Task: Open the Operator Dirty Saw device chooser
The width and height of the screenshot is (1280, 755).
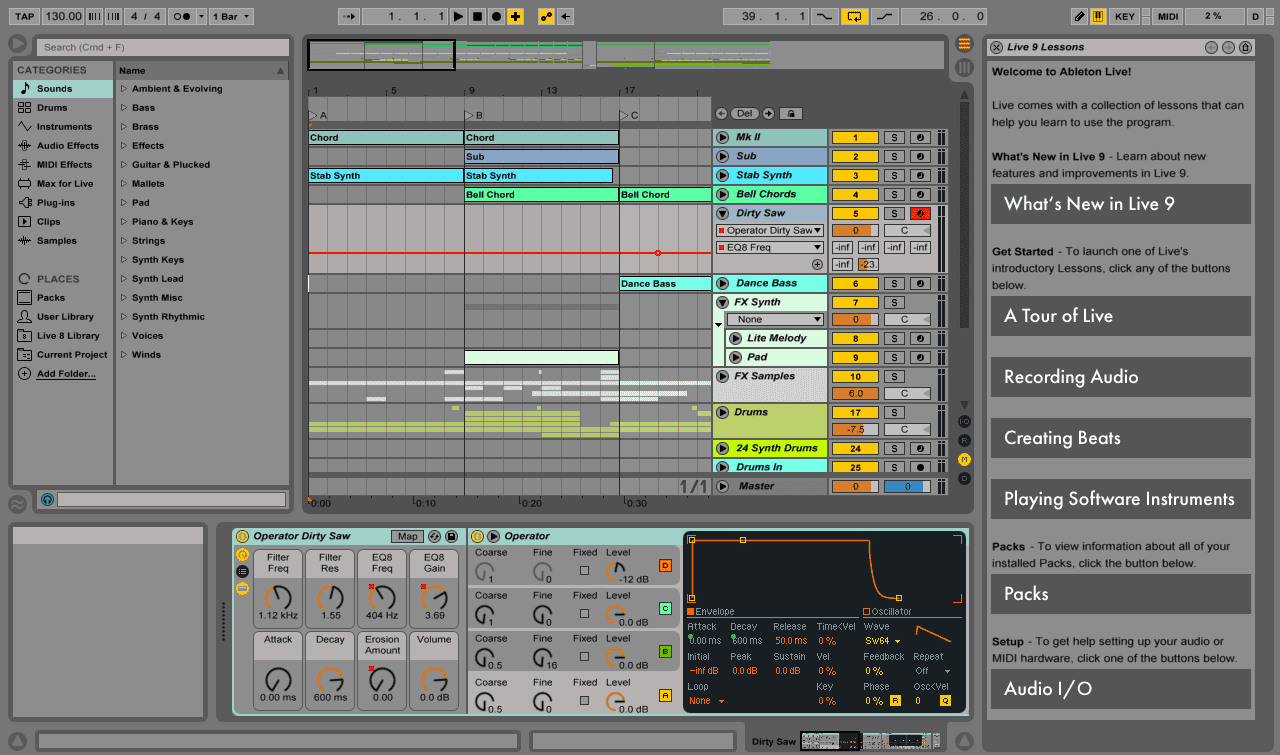Action: (x=770, y=231)
